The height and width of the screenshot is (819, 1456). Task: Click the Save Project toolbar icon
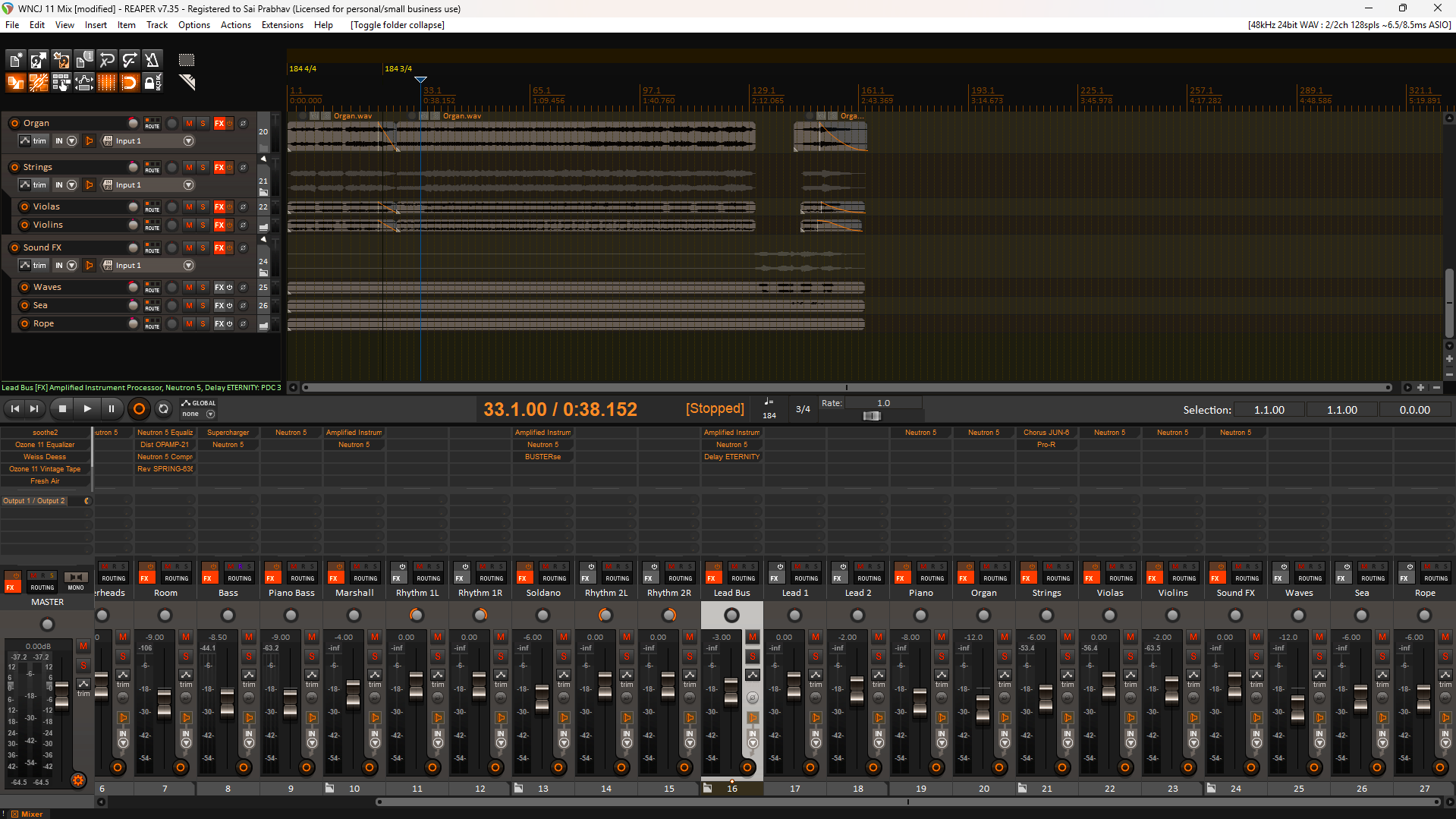tap(61, 60)
